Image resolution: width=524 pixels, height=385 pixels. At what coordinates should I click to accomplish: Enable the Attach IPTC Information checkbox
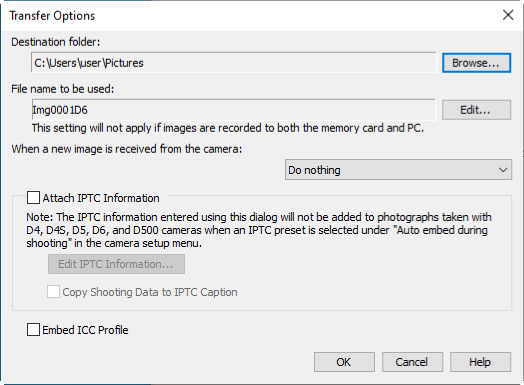(x=33, y=198)
